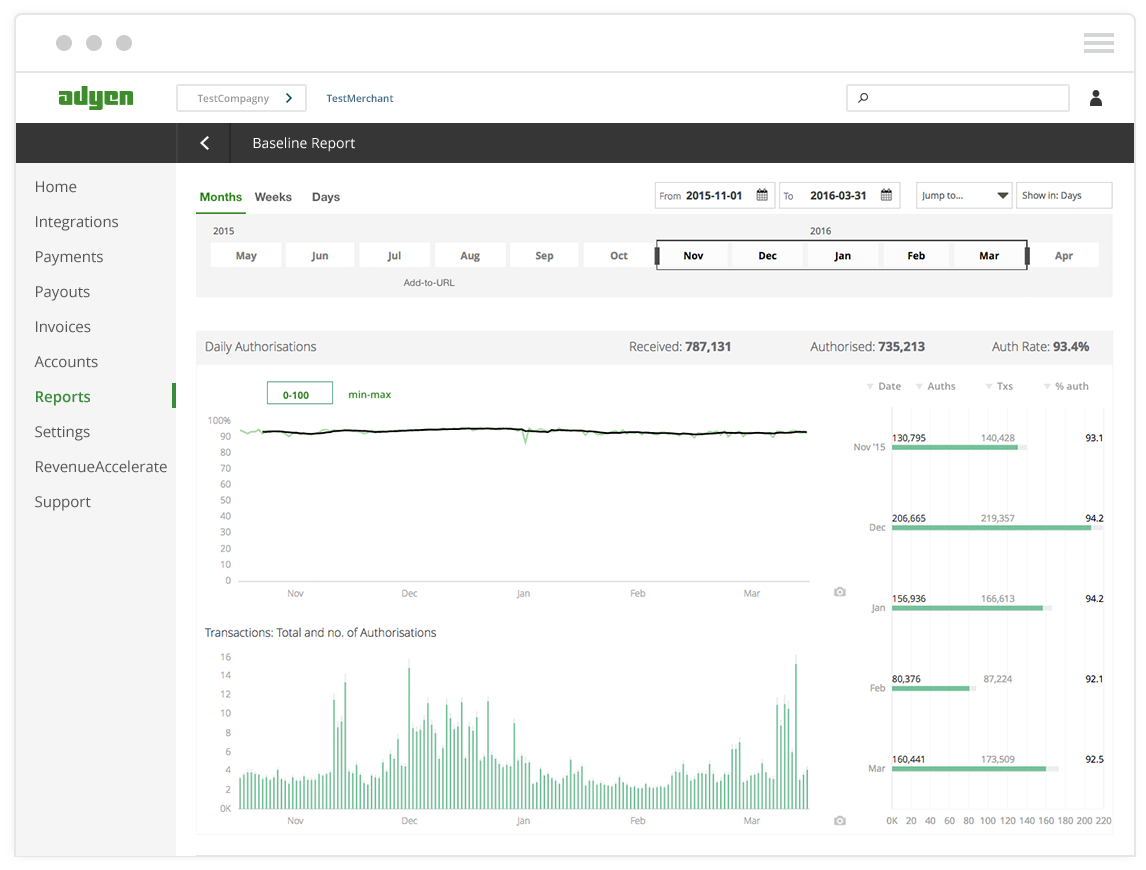Grab the left handle of the month range slider
Viewport: 1146px width, 870px height.
tap(657, 256)
